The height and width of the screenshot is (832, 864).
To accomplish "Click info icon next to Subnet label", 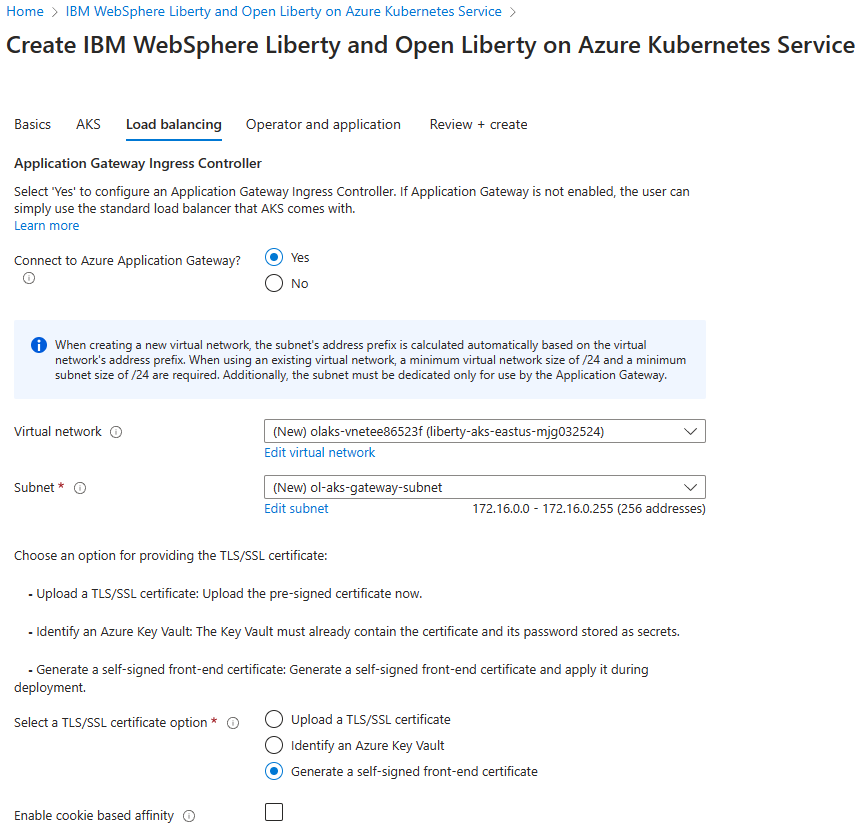I will (x=80, y=488).
